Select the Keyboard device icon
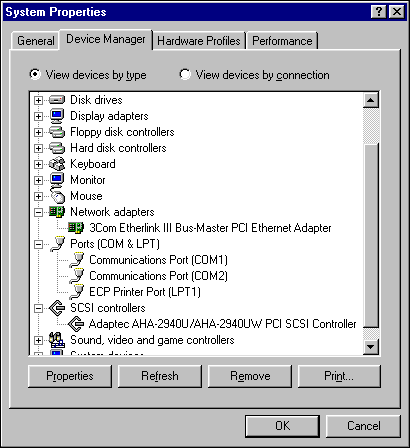Screen dimensions: 410x448 pos(57,164)
